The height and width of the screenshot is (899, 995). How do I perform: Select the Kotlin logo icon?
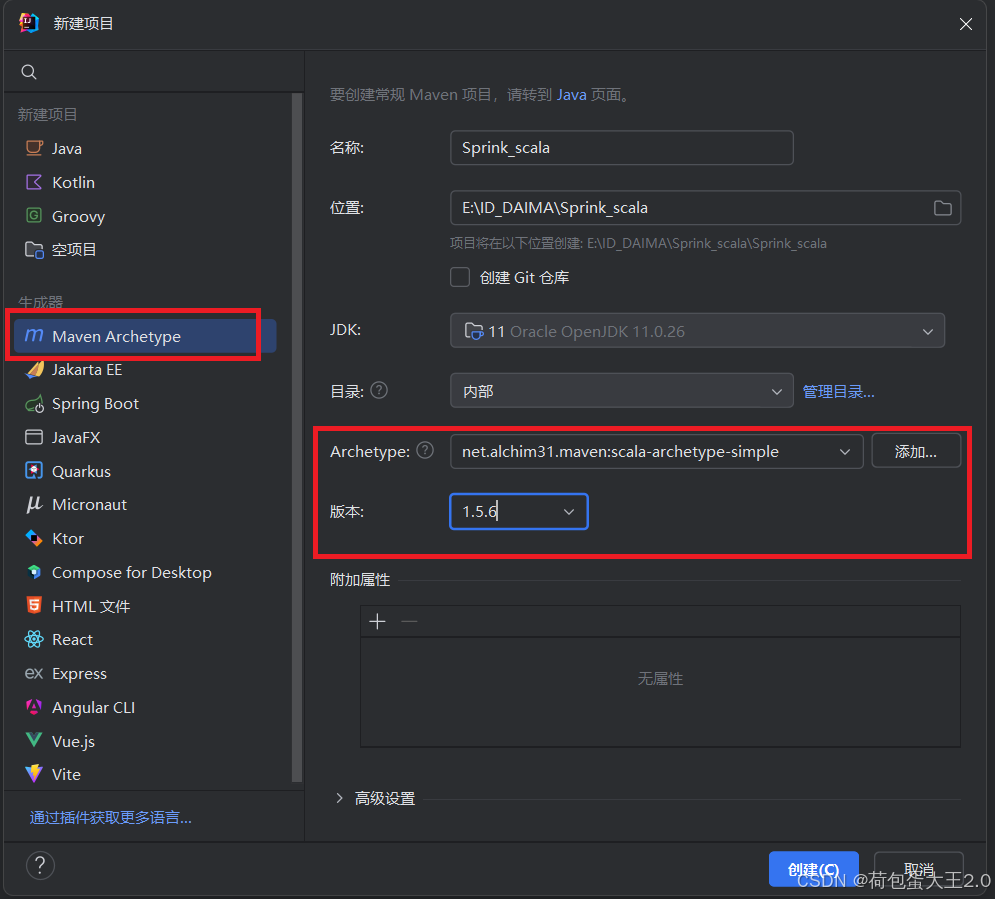click(x=34, y=182)
